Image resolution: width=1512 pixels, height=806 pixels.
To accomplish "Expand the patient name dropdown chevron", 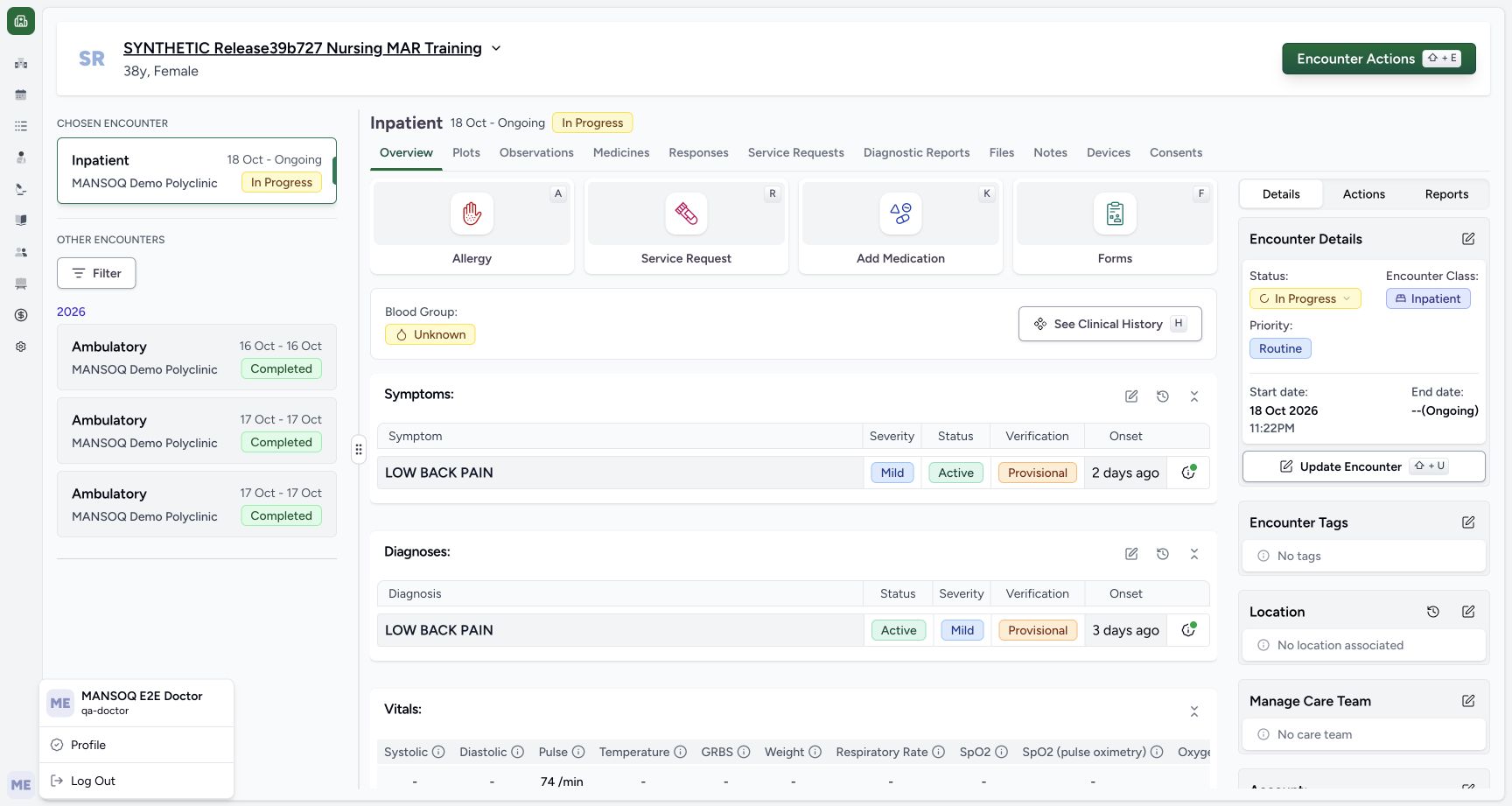I will [x=496, y=48].
